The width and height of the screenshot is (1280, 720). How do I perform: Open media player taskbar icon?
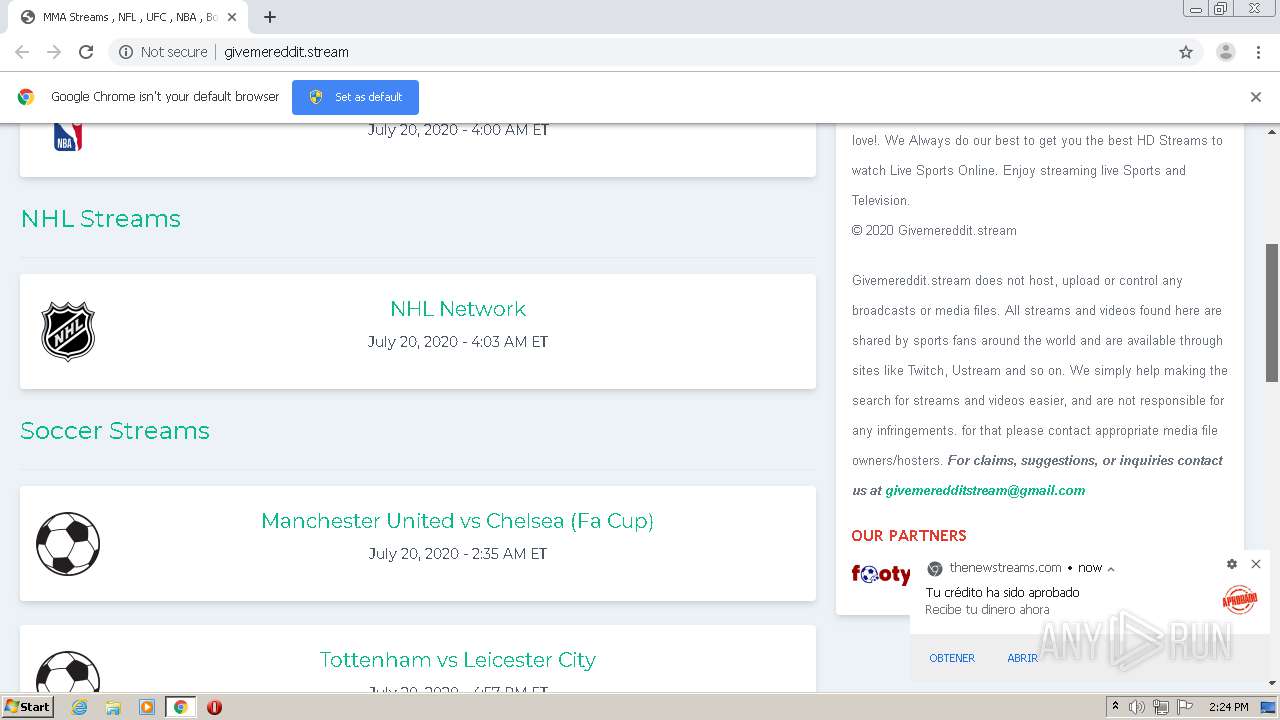click(x=147, y=707)
